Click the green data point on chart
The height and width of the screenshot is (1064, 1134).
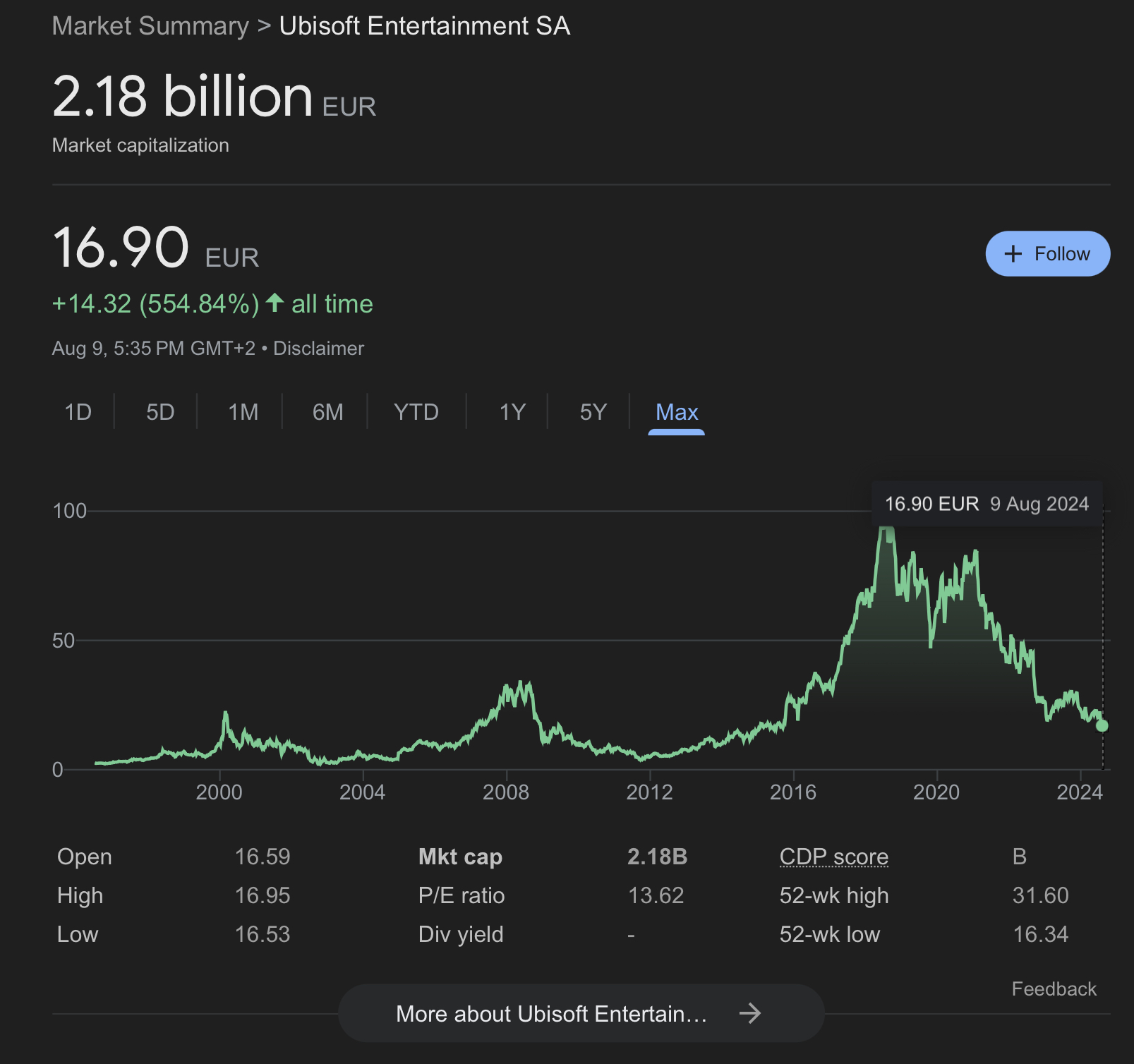(x=1102, y=725)
